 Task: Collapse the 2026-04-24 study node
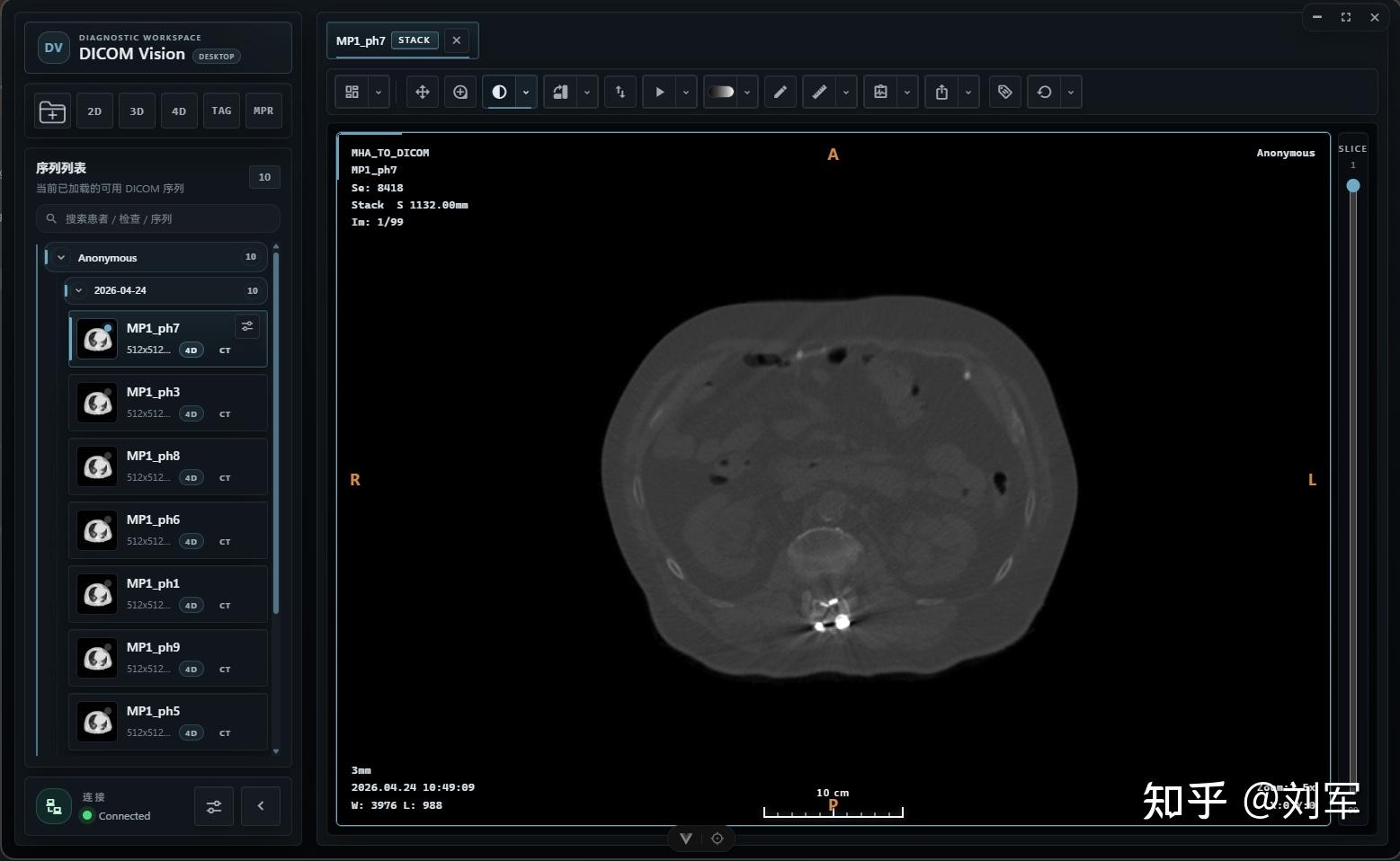(x=79, y=290)
